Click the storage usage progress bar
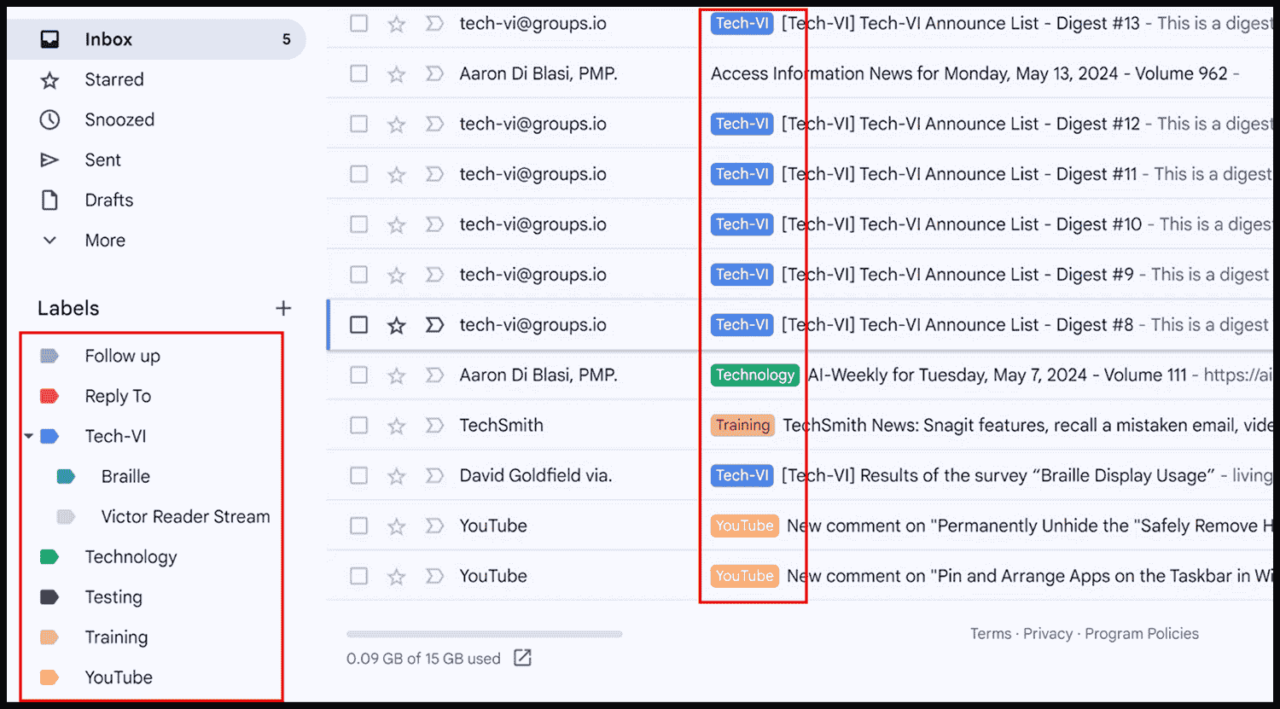Viewport: 1280px width, 709px height. (483, 633)
